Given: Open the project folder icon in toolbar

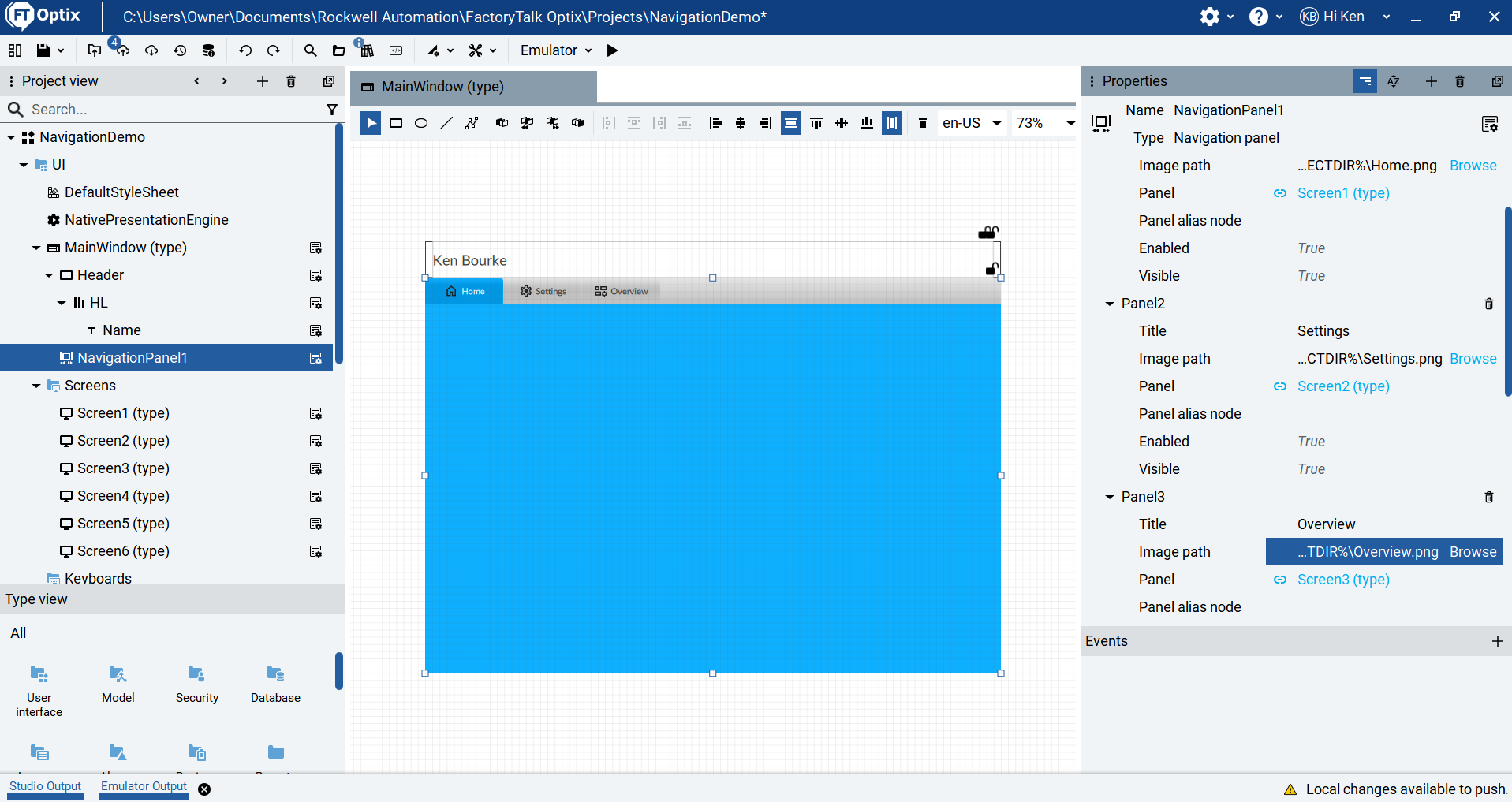Looking at the screenshot, I should point(338,50).
